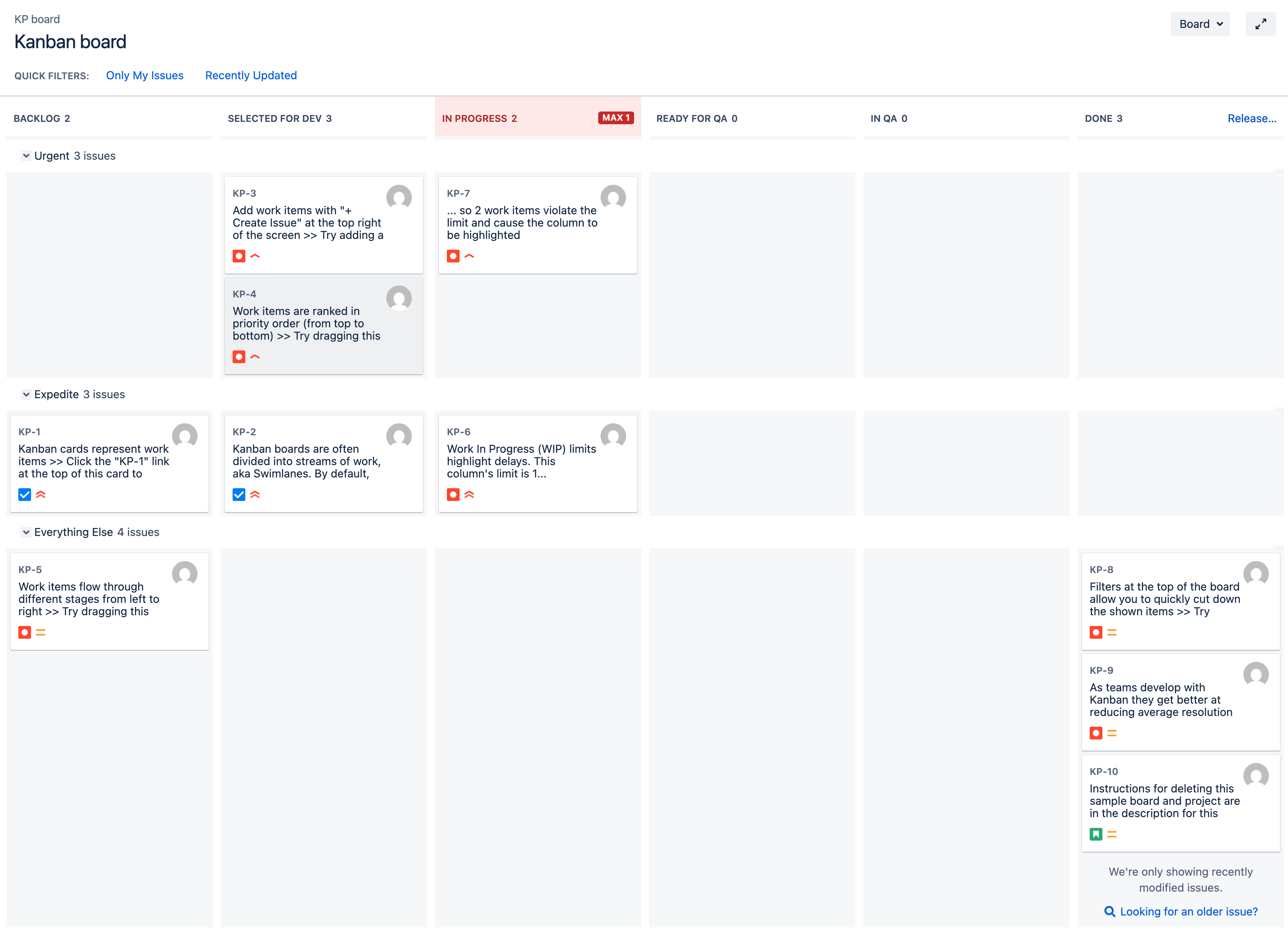Collapse the Urgent swimlane
1288x935 pixels.
pyautogui.click(x=26, y=156)
